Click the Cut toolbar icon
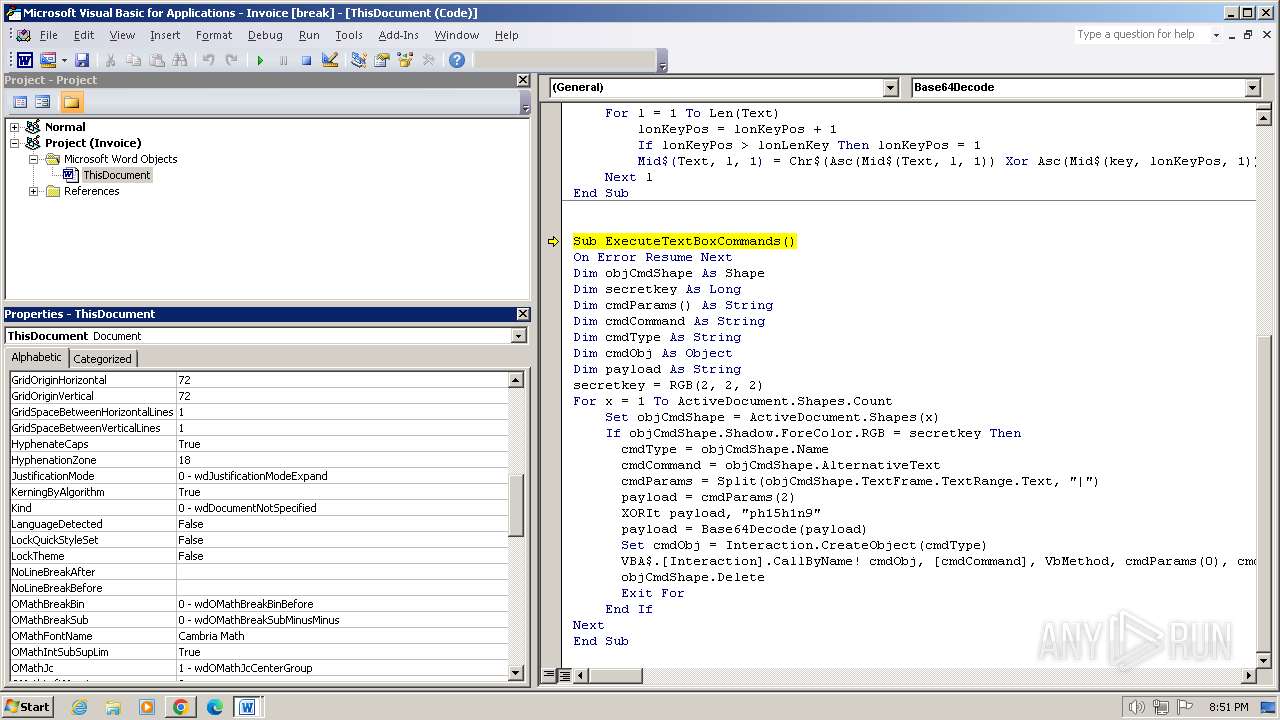 (110, 60)
